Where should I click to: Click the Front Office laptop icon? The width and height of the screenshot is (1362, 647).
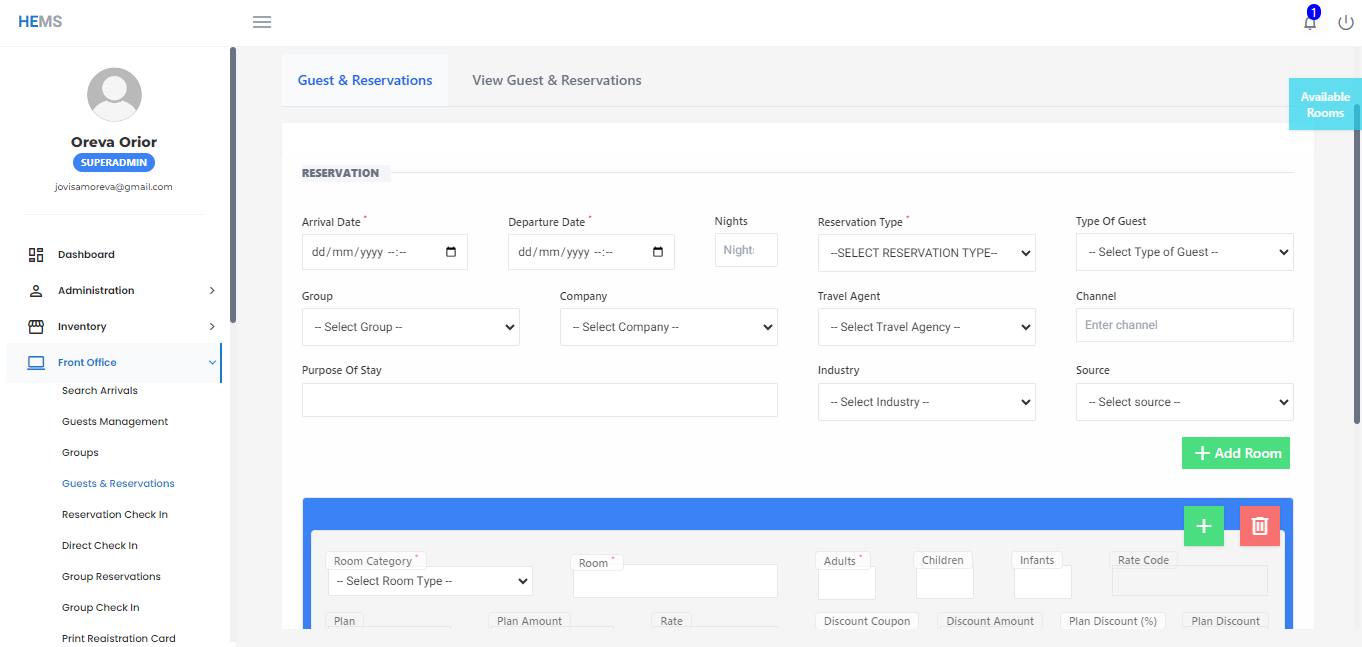36,363
